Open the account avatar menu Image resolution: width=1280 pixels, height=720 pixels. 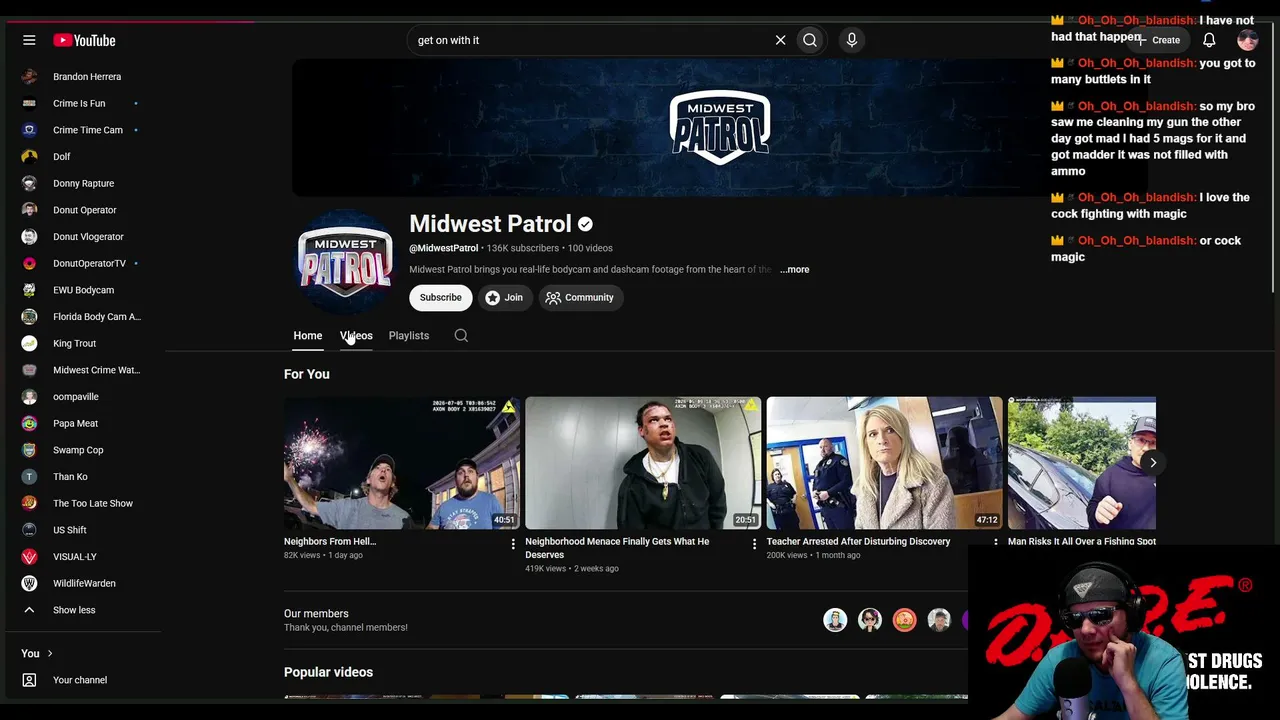1247,40
